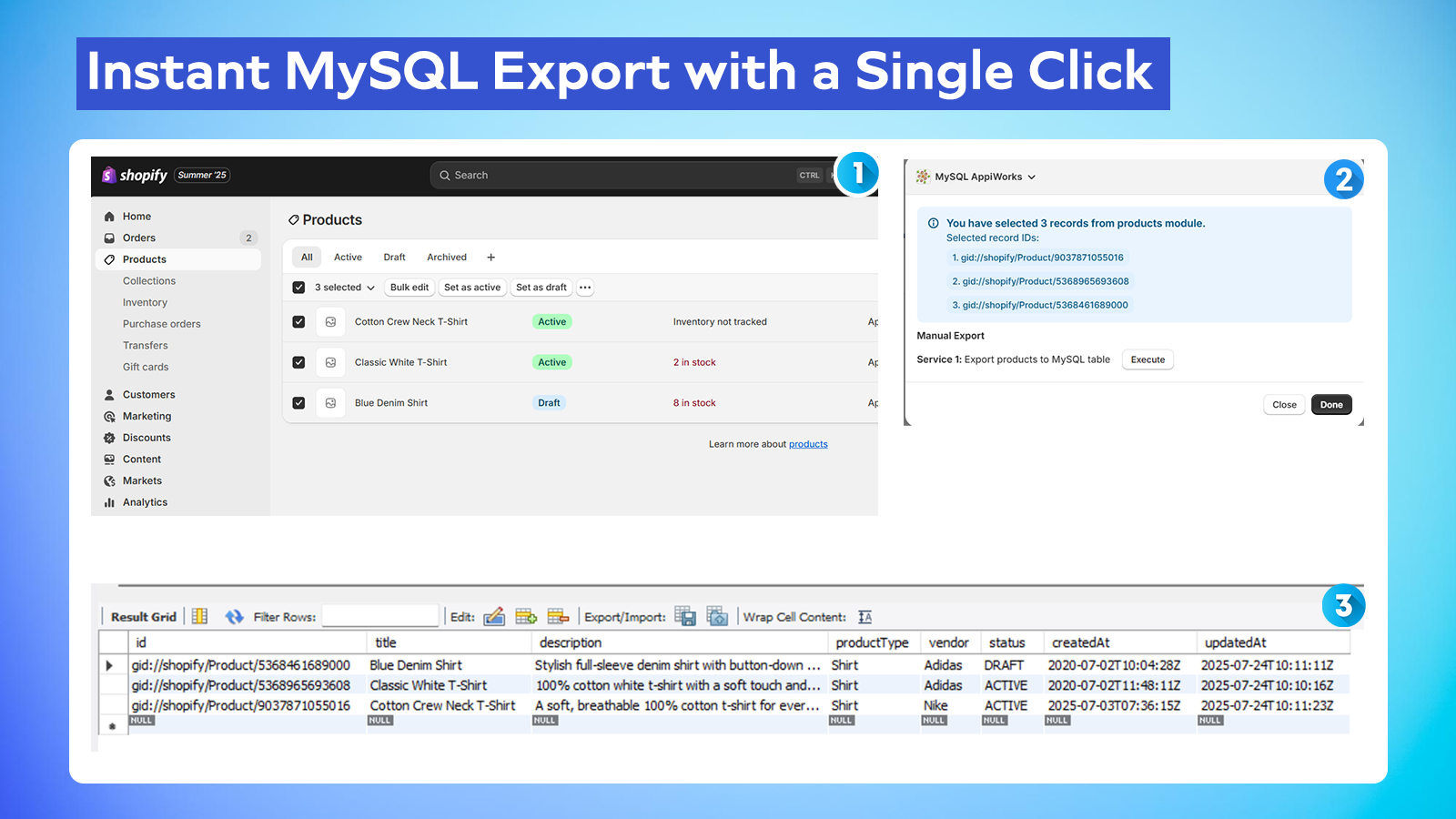
Task: Click the Done button in MySQL AppiWorks panel
Action: [x=1331, y=404]
